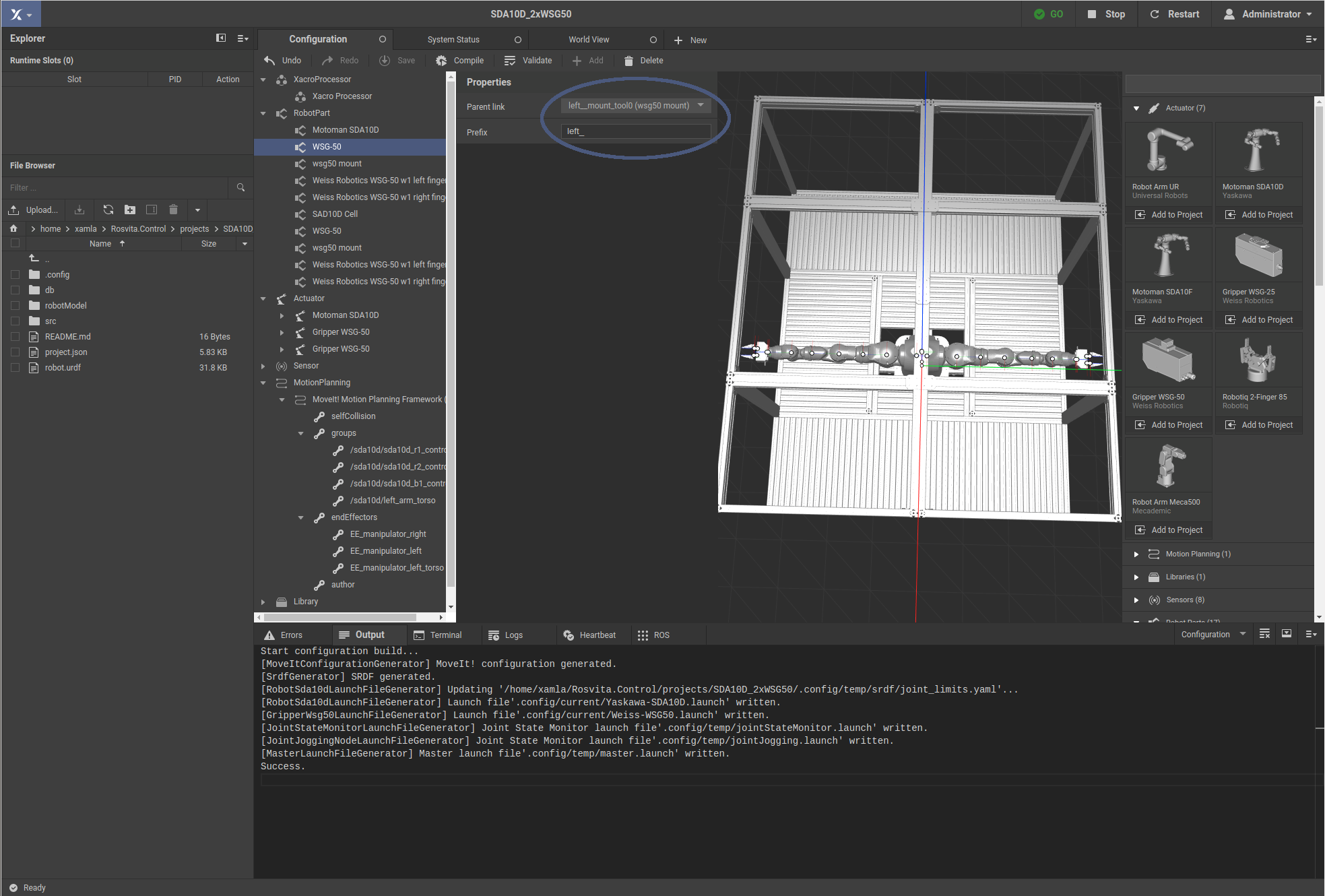Expand the Library tree node
This screenshot has height=896, width=1325.
click(x=263, y=602)
